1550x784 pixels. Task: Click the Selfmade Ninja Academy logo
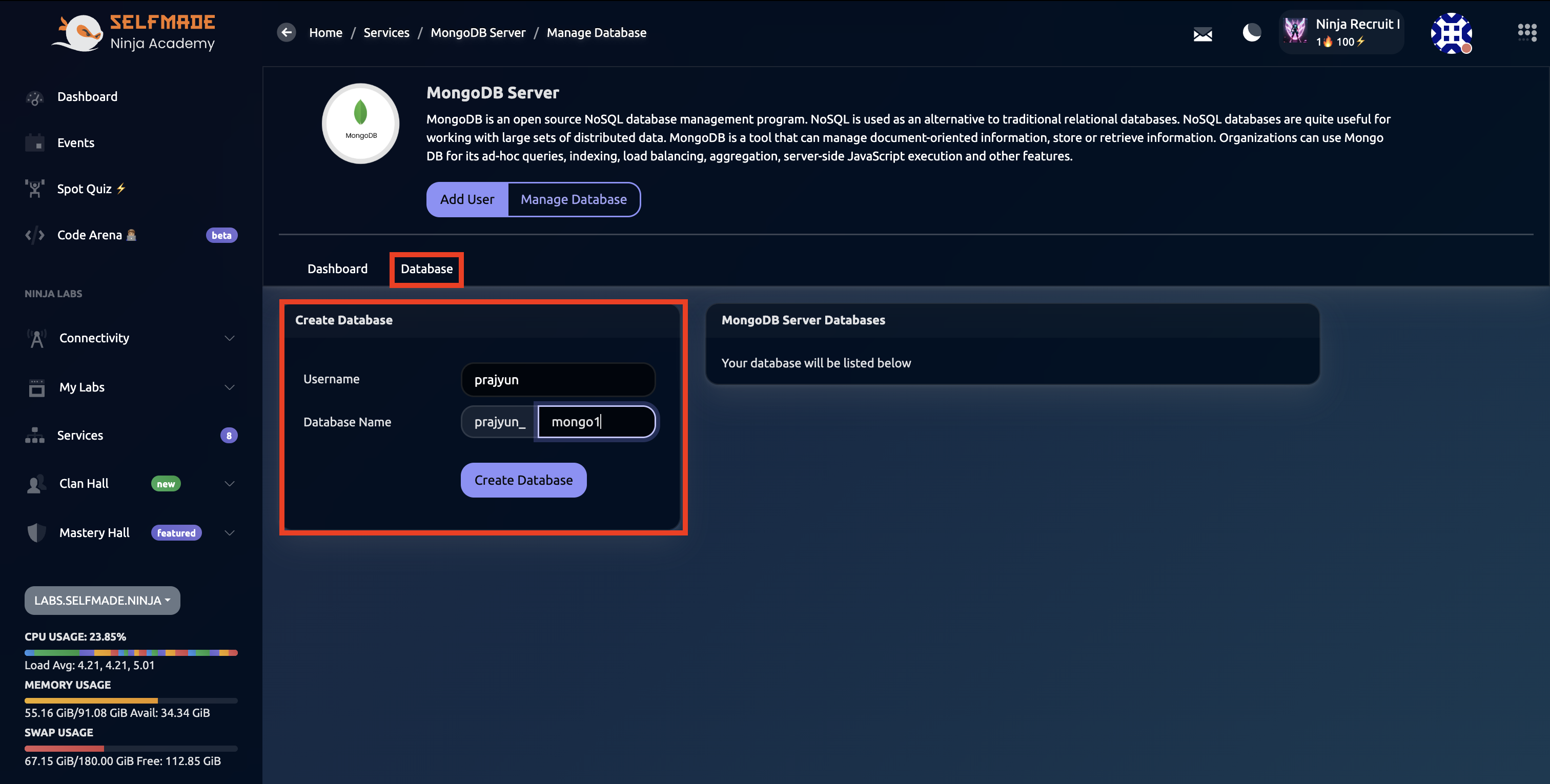coord(134,32)
